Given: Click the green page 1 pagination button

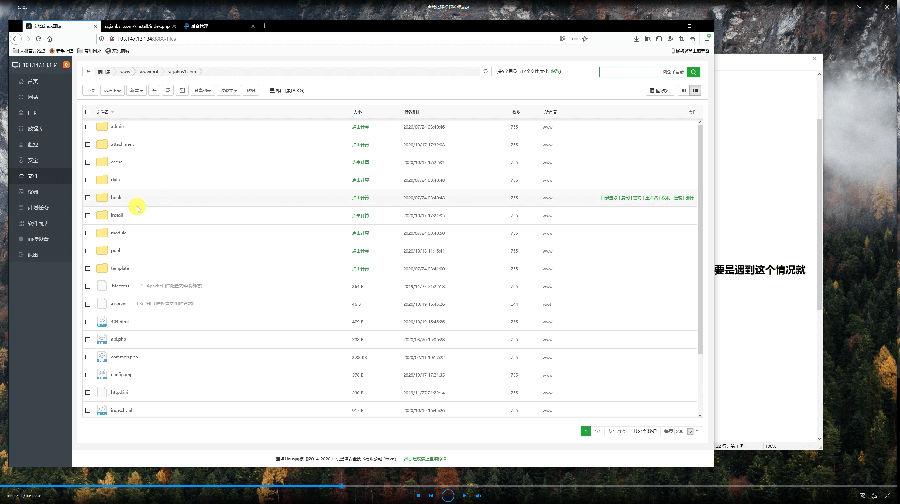Looking at the screenshot, I should coord(585,431).
